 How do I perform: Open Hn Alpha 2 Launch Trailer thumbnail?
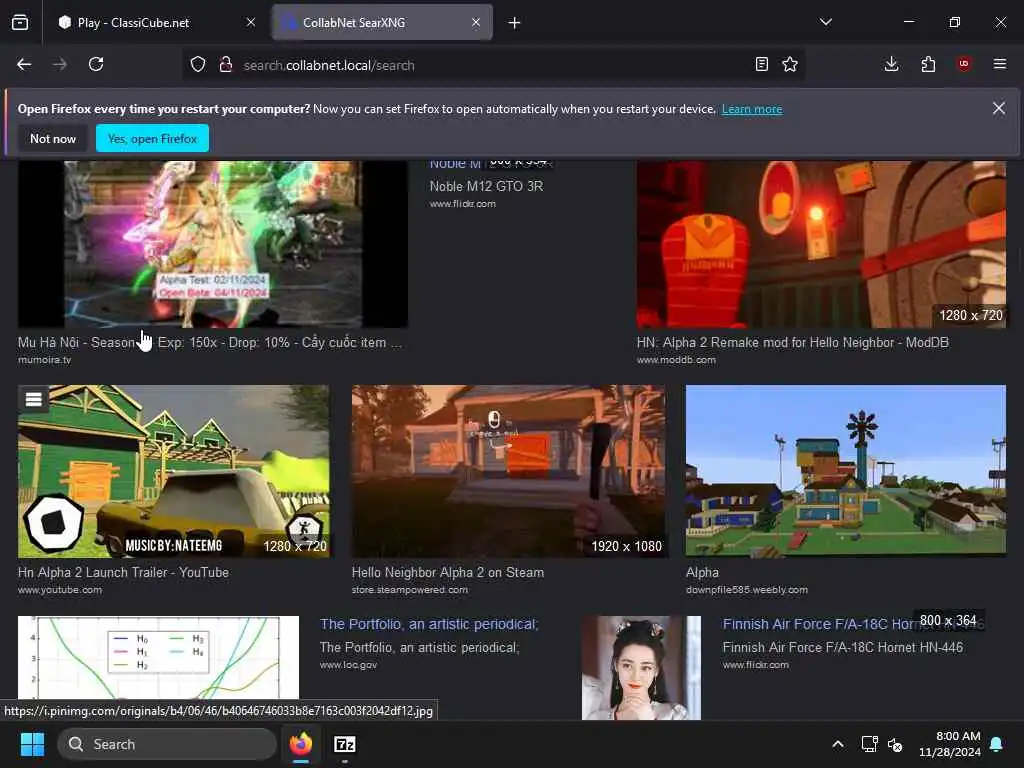(174, 471)
